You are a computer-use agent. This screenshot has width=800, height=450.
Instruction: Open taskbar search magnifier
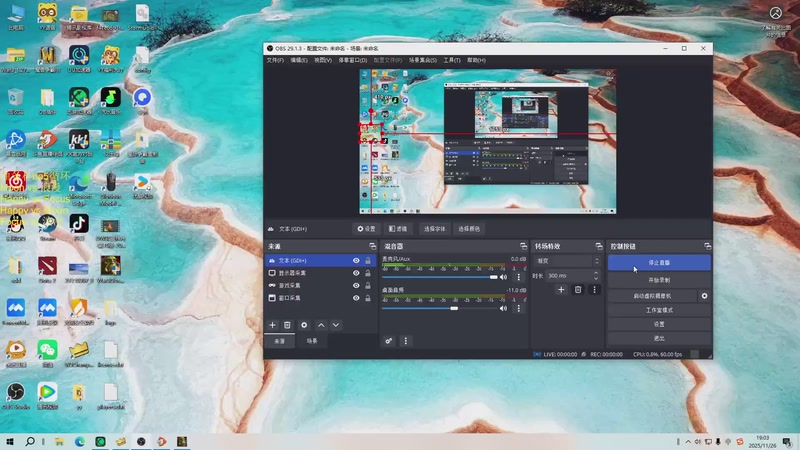(30, 441)
